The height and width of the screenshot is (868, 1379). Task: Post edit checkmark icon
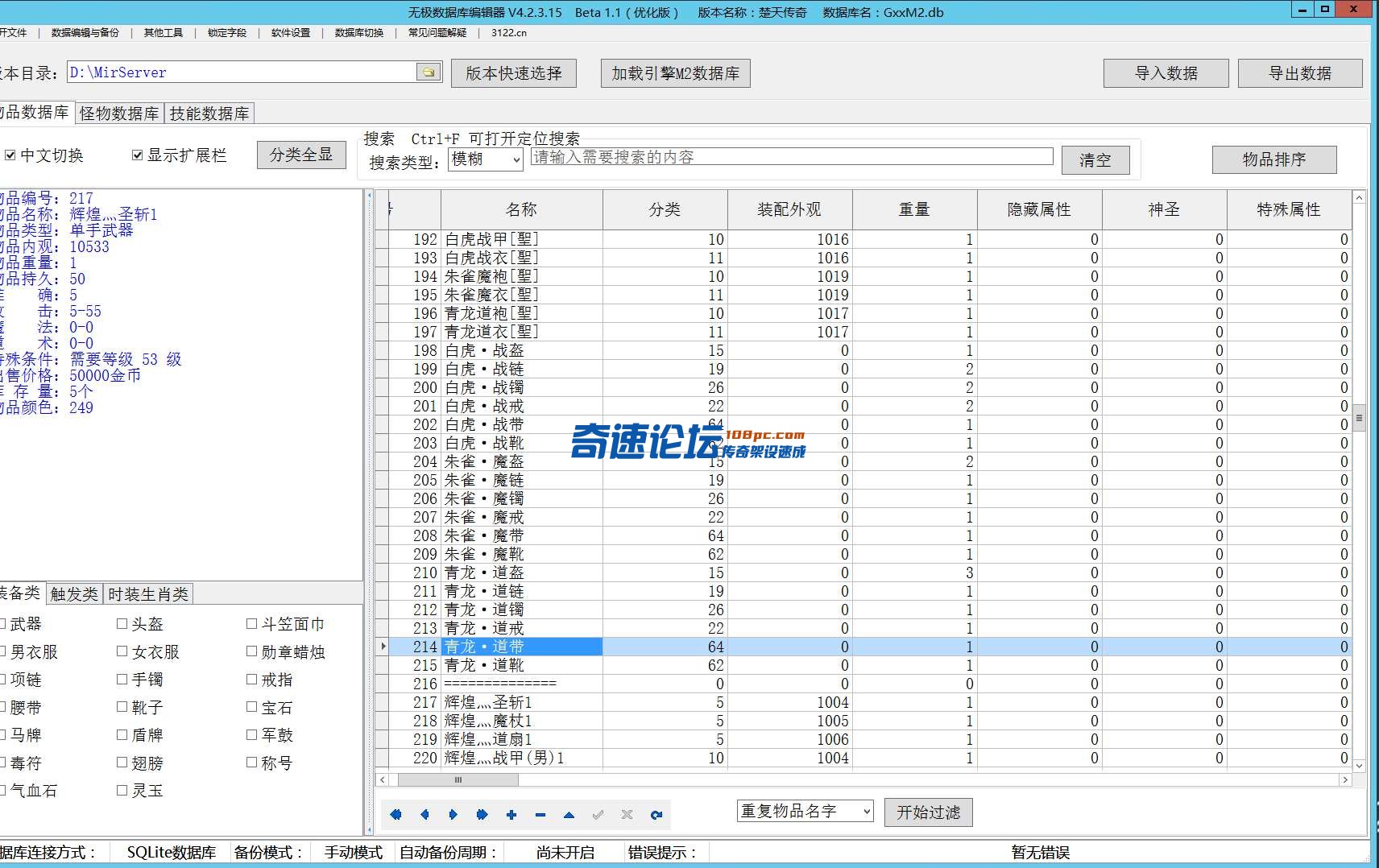pos(598,815)
